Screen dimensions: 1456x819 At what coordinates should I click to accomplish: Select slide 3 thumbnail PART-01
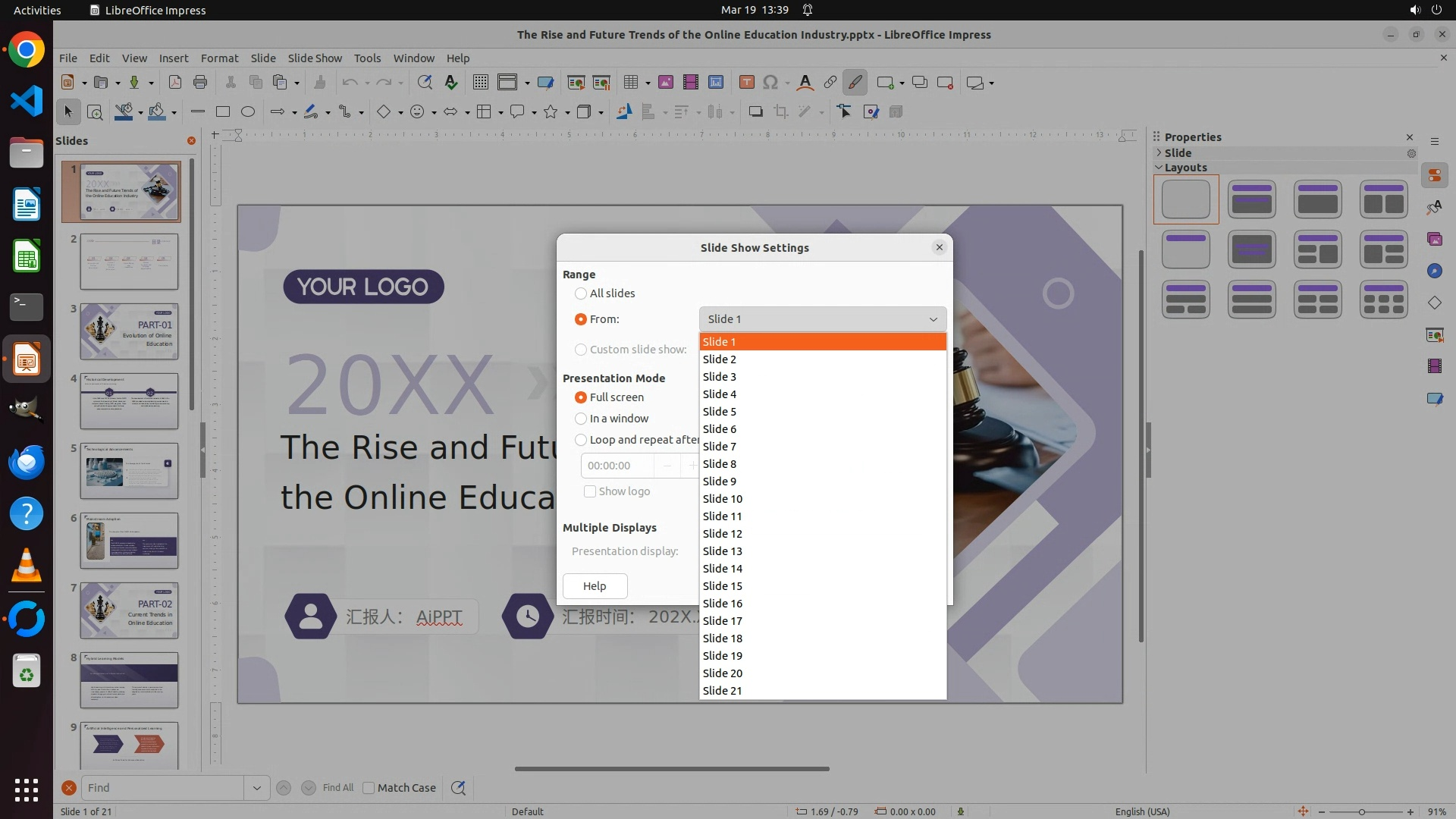129,331
